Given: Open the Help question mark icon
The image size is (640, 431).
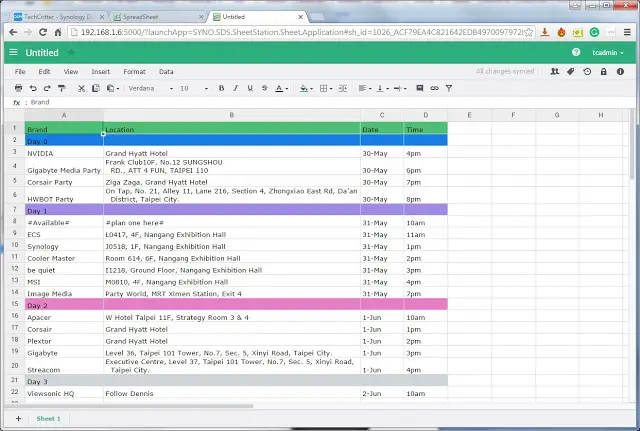Looking at the screenshot, I should tap(576, 52).
